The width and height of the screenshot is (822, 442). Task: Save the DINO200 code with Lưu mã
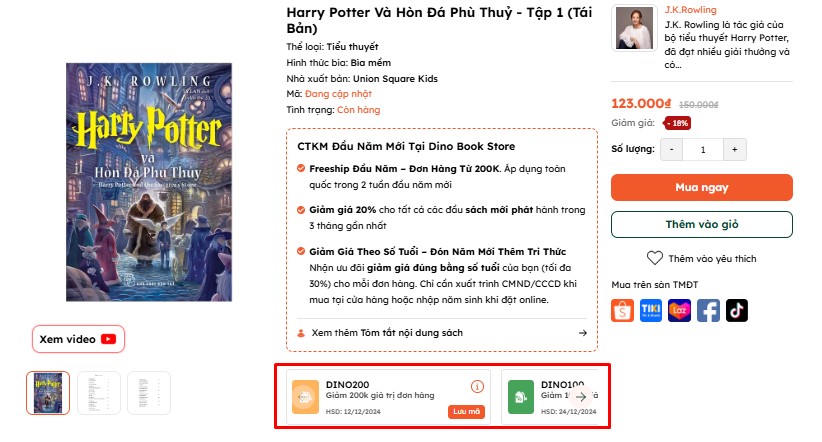pyautogui.click(x=465, y=411)
